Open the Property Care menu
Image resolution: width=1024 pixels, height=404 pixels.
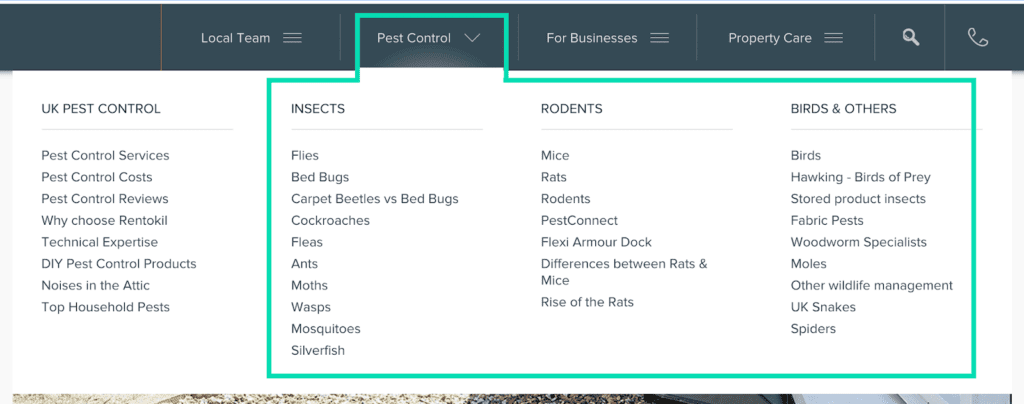click(770, 38)
